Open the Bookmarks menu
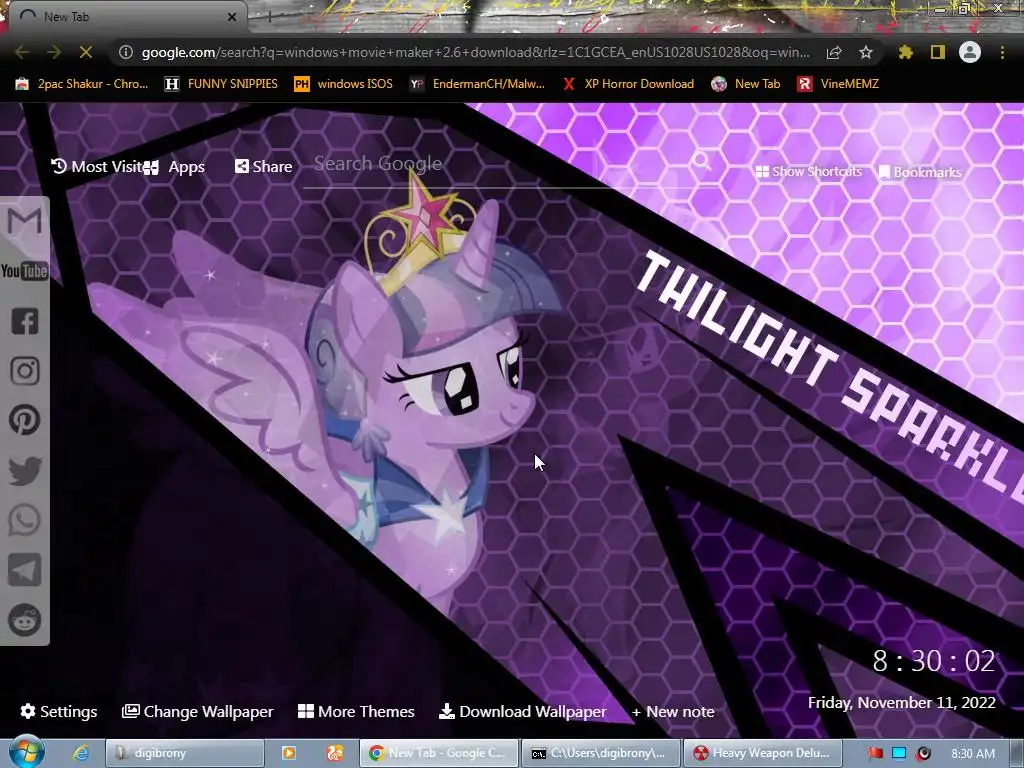Screen dimensions: 1024x768 point(920,172)
